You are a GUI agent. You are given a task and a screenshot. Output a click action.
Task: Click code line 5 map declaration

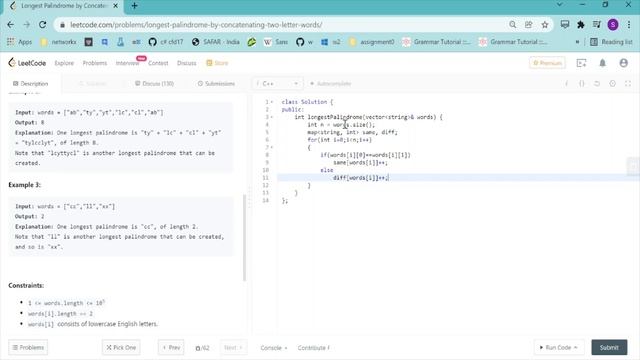click(352, 132)
